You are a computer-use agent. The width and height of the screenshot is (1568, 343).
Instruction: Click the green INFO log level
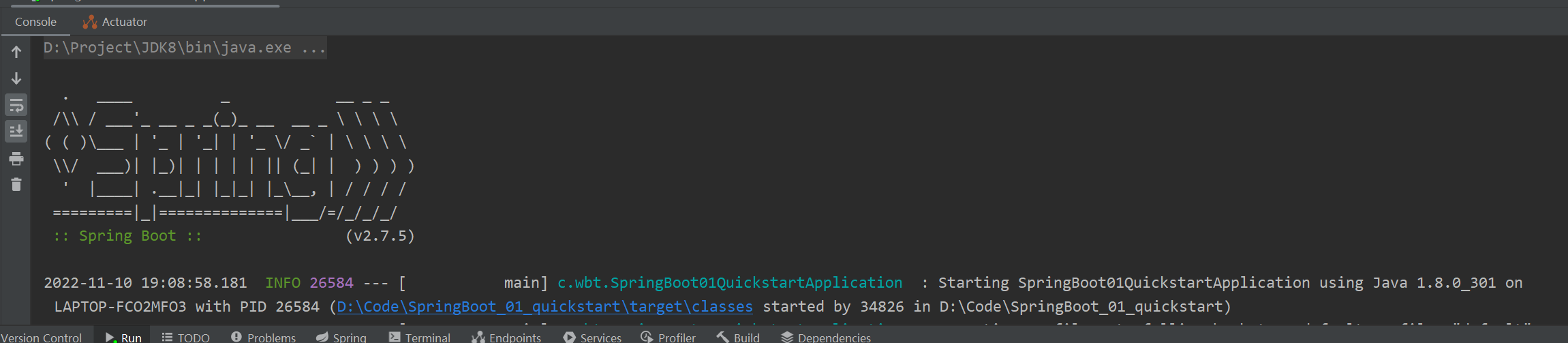coord(283,283)
